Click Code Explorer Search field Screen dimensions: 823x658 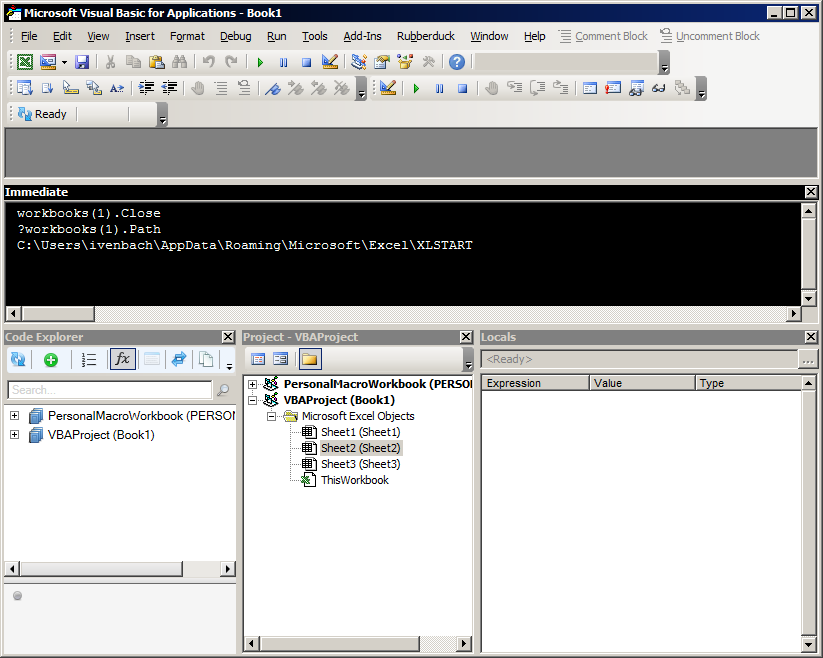pos(110,390)
